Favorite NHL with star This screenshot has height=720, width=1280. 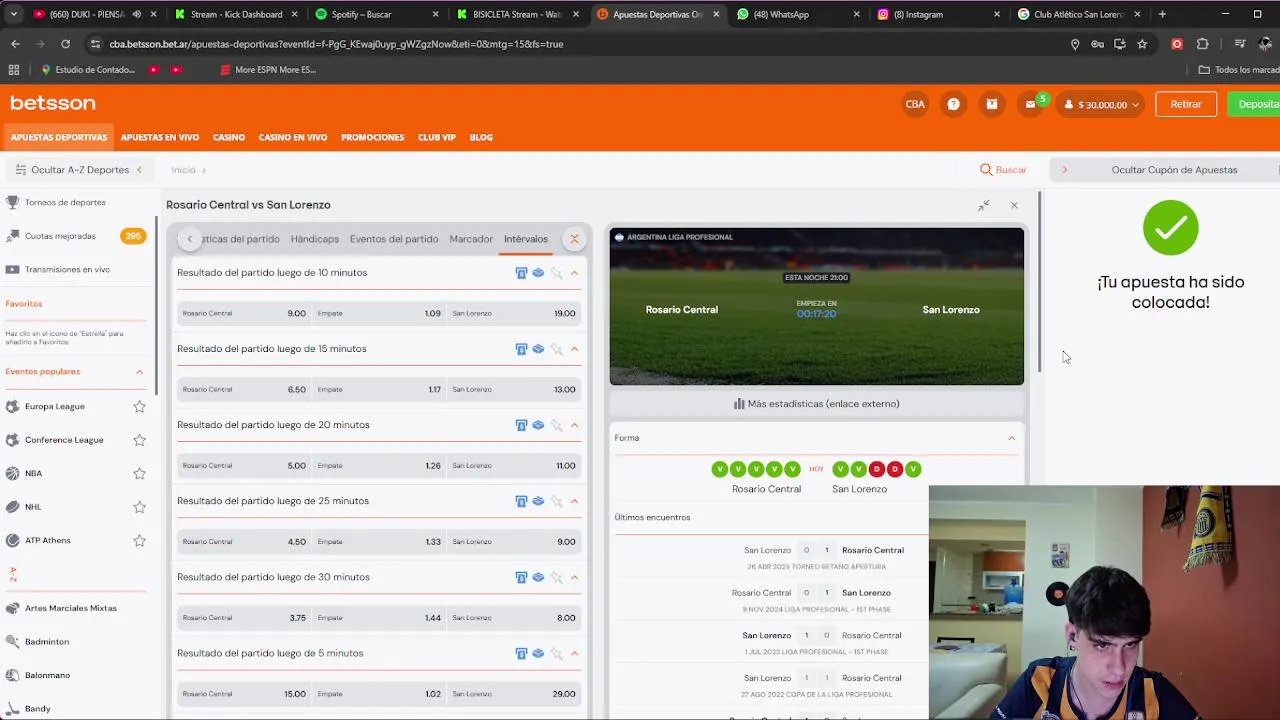pyautogui.click(x=139, y=507)
